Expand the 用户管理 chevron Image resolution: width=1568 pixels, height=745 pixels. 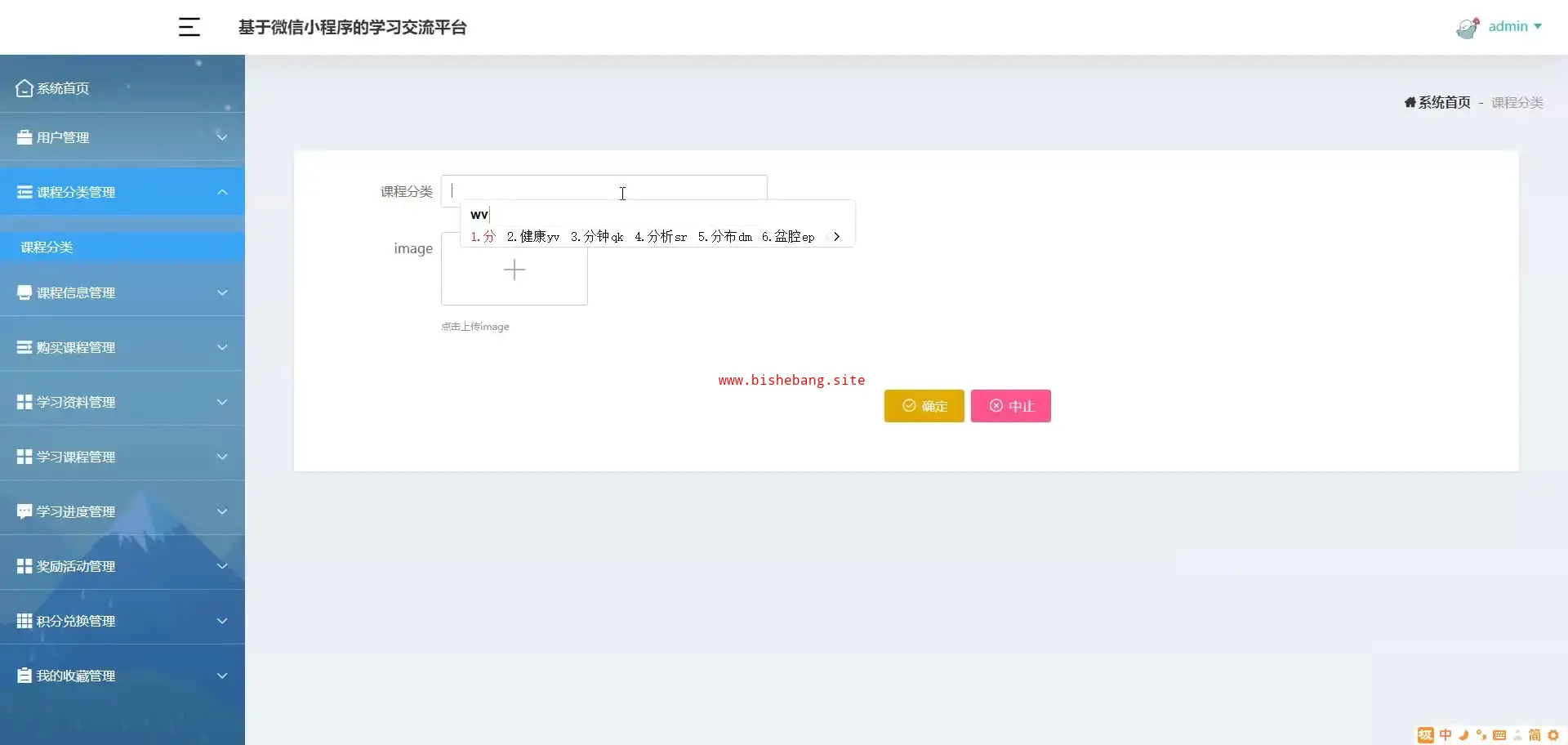pos(221,136)
